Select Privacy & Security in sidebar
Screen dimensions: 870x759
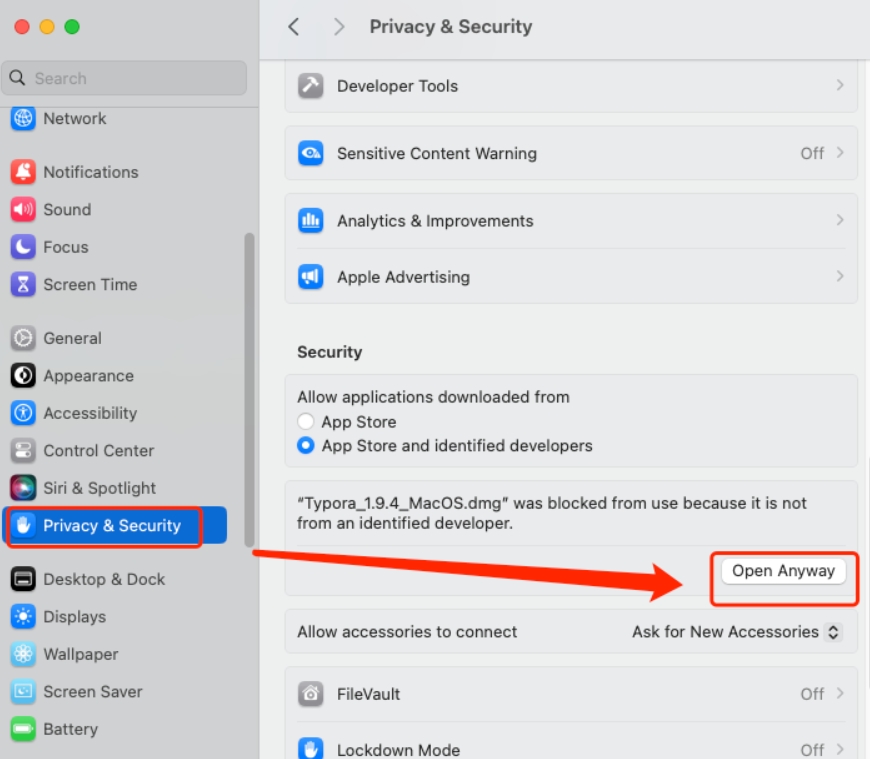click(112, 526)
